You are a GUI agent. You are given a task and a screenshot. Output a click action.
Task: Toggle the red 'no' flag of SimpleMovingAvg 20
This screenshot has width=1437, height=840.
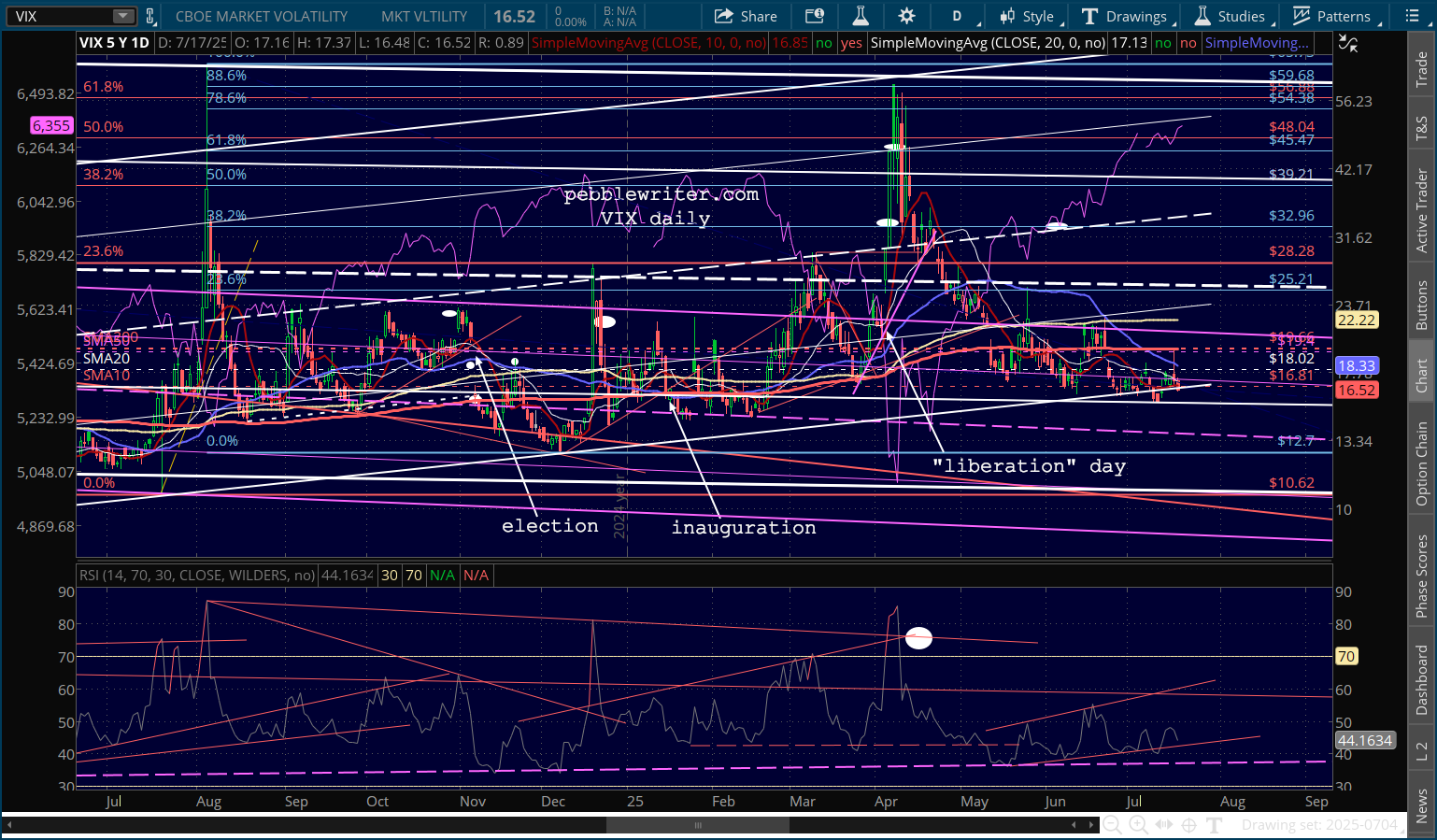point(1188,43)
